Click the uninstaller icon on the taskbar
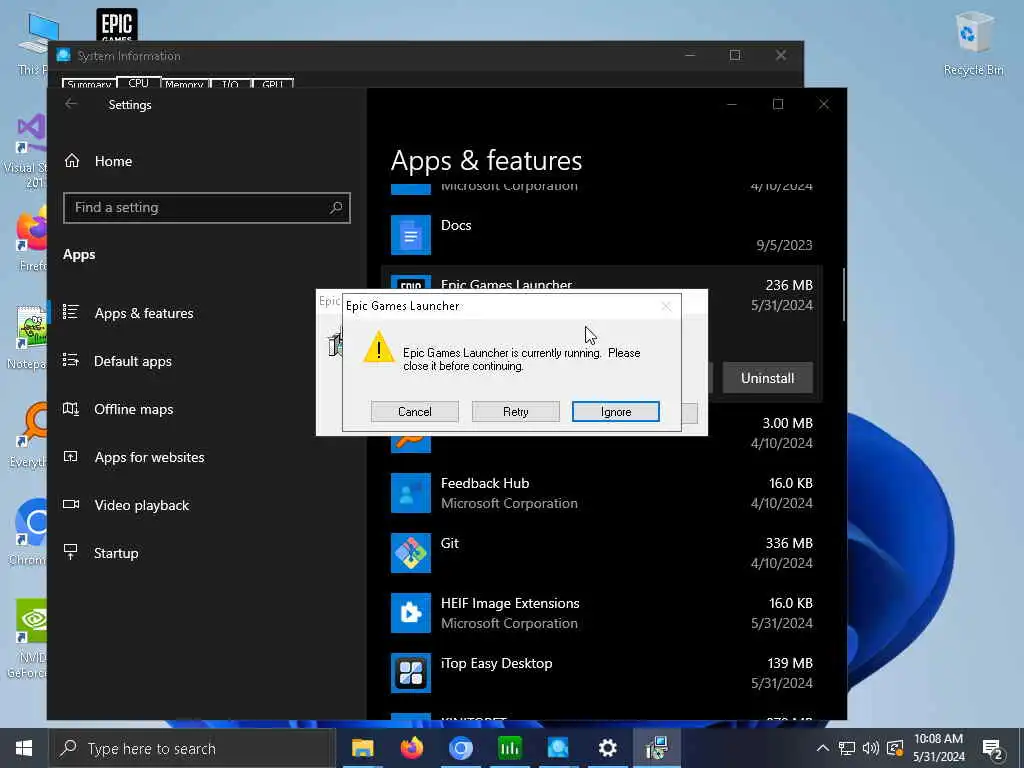1024x768 pixels. pos(656,748)
